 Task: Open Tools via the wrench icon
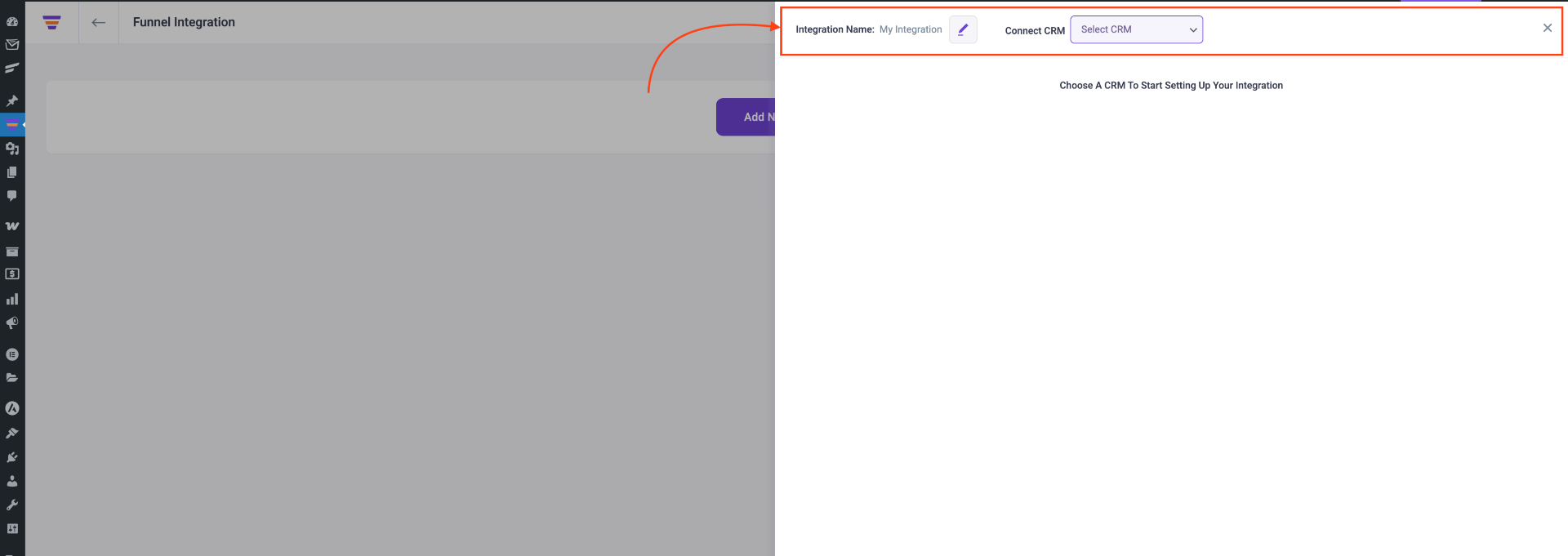tap(12, 505)
